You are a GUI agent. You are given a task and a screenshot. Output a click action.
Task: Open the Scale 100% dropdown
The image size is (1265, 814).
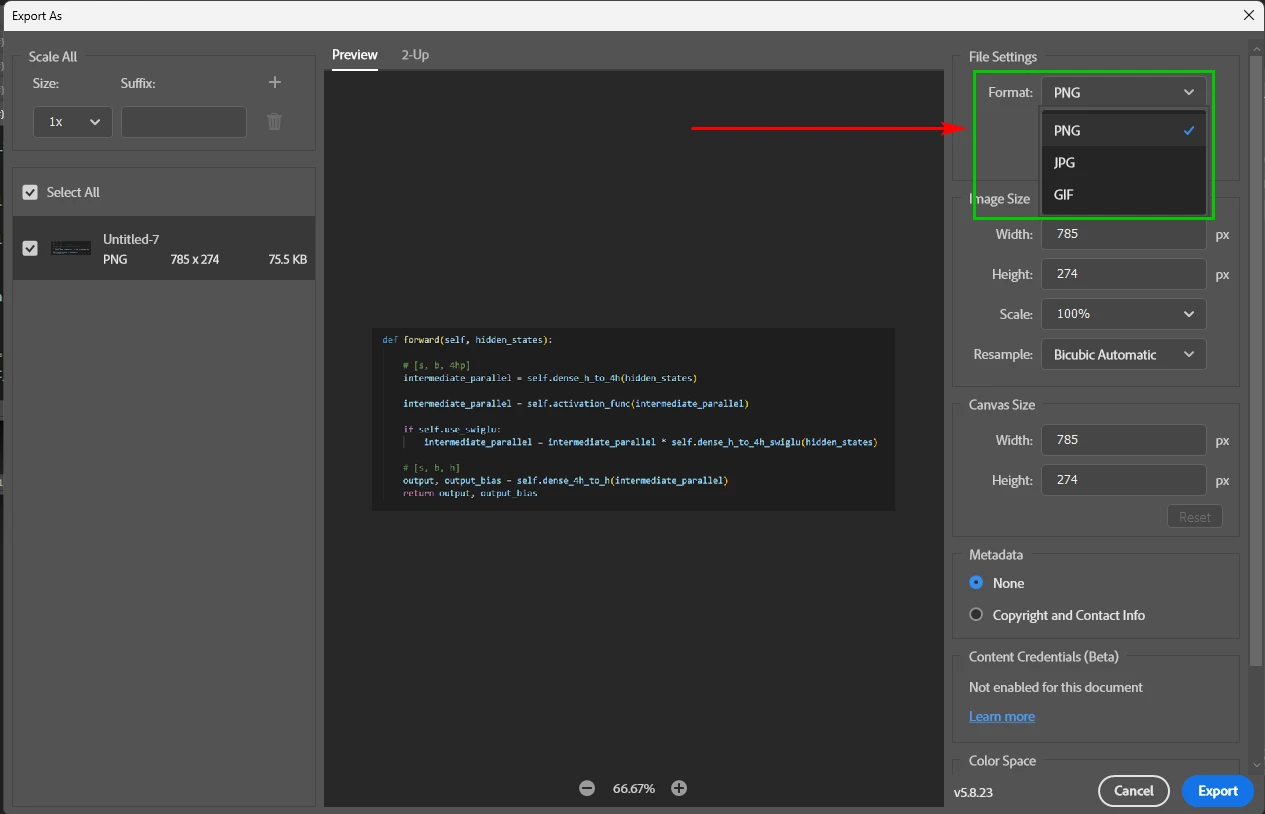tap(1124, 314)
